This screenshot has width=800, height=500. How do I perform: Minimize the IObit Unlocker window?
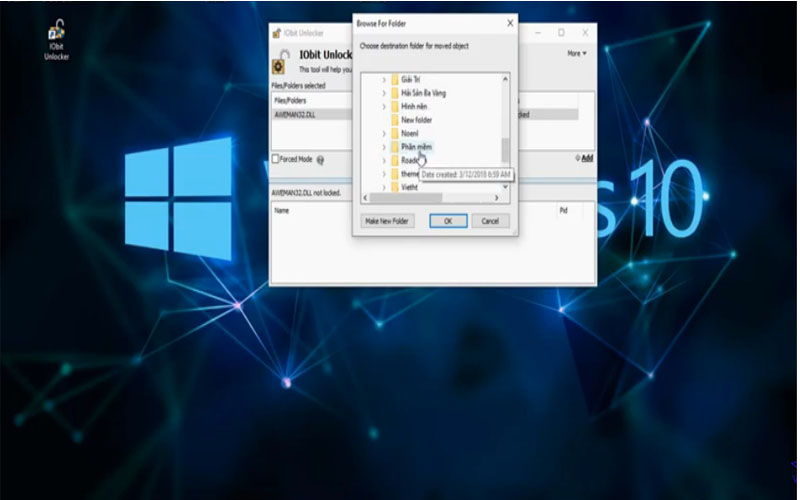538,33
